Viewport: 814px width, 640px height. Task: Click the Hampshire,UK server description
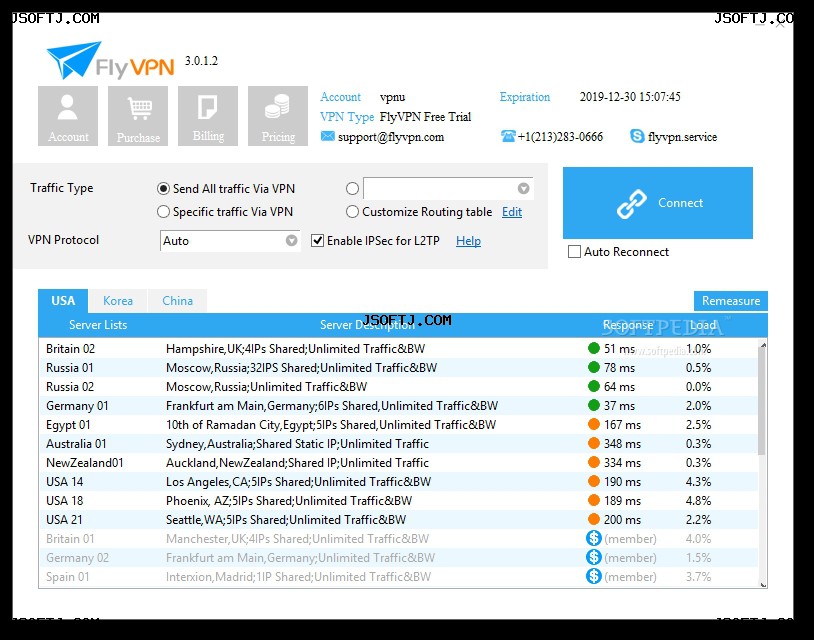point(295,349)
